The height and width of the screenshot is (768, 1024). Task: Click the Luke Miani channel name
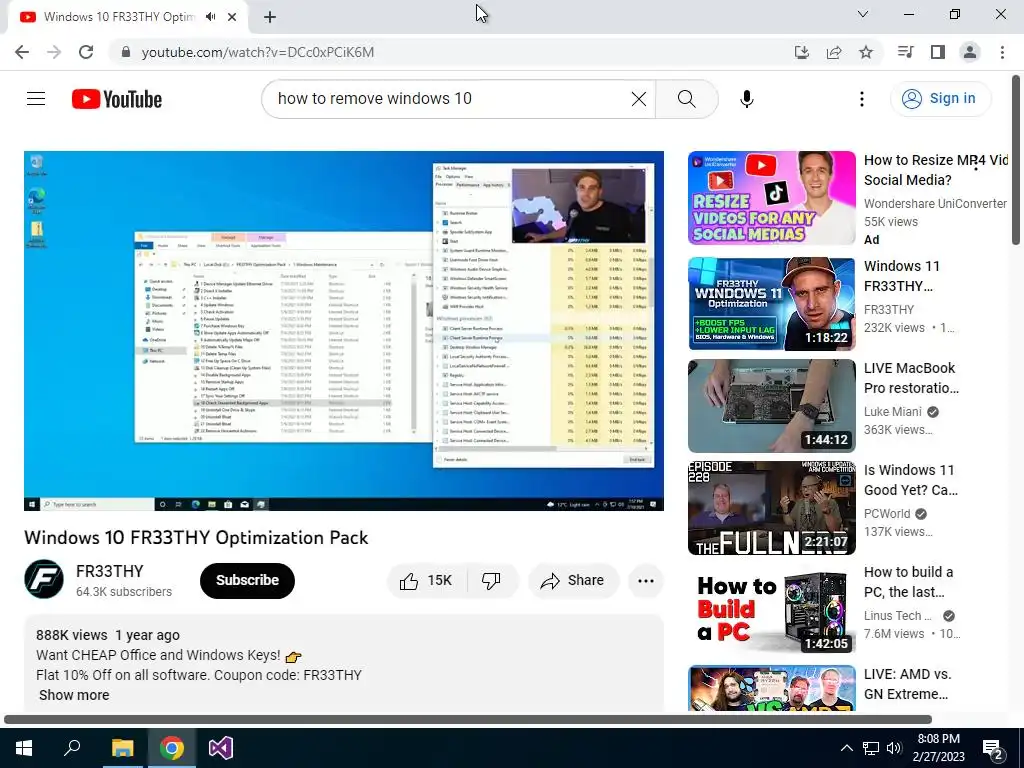[x=893, y=411]
